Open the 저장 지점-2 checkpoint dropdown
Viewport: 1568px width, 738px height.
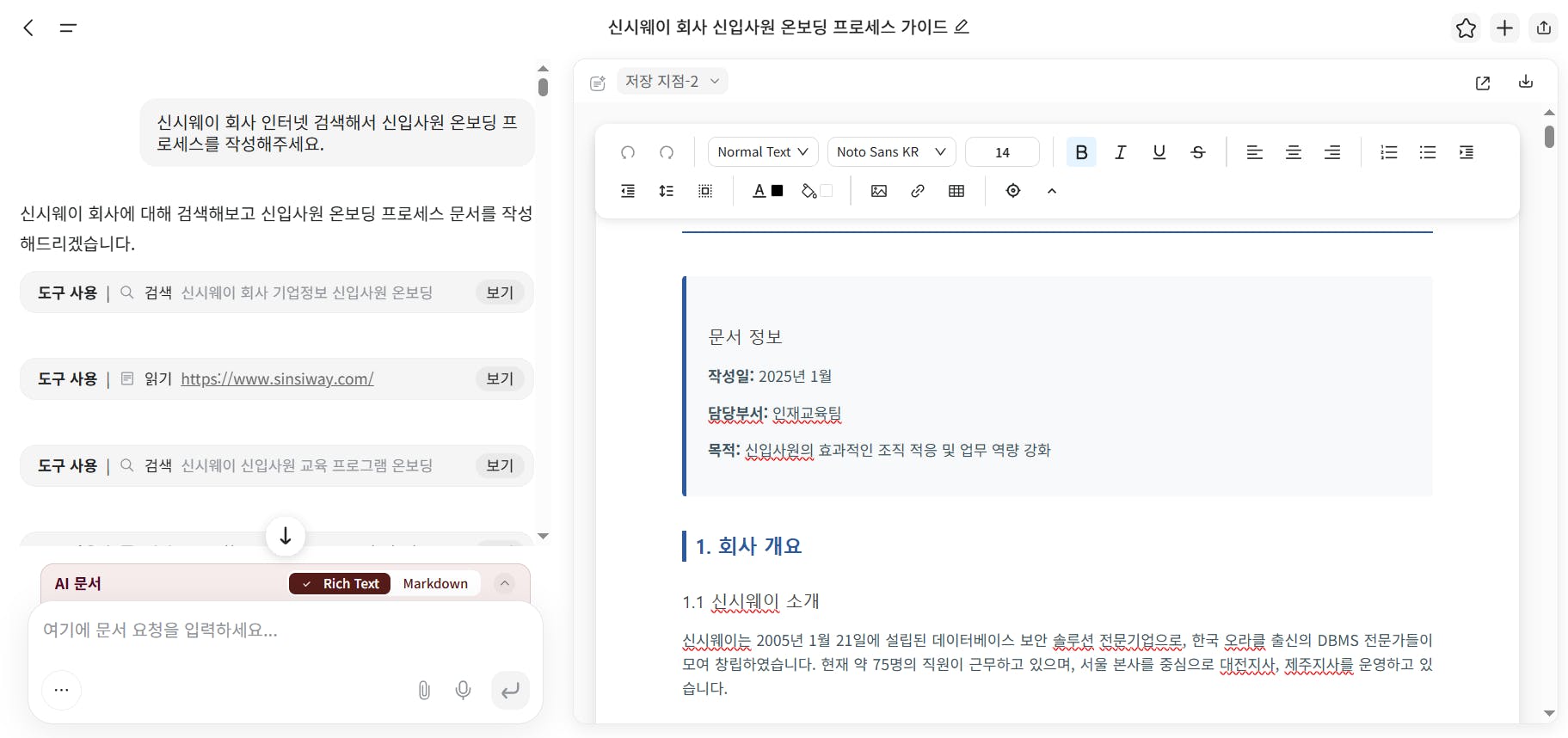[x=673, y=81]
